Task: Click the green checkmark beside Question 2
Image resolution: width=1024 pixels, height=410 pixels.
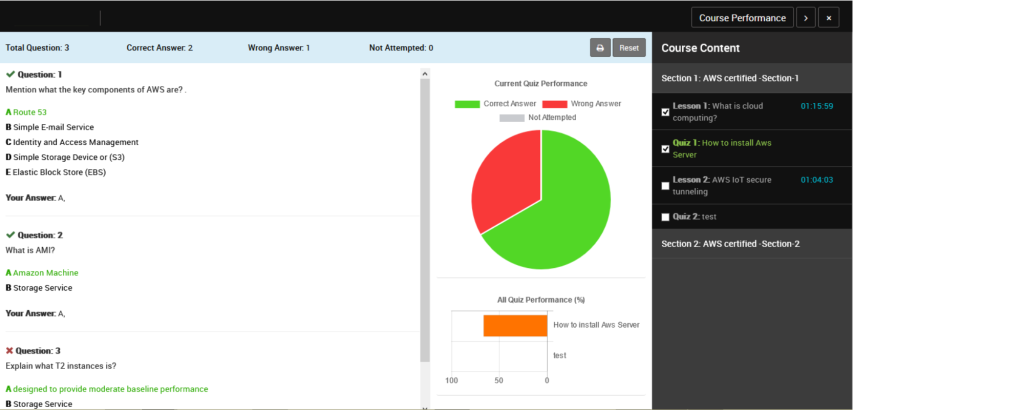Action: tap(10, 235)
